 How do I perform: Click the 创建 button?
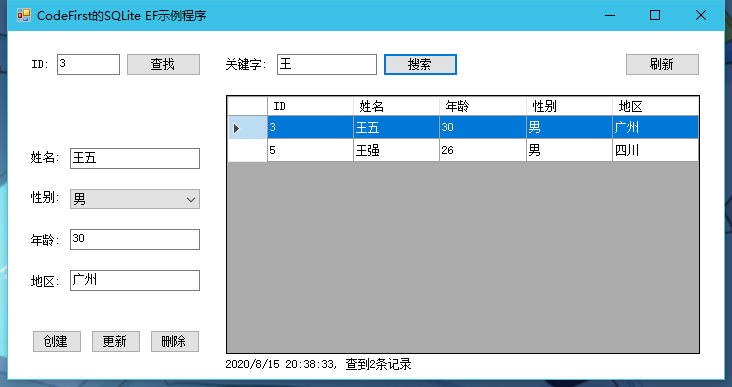(57, 341)
